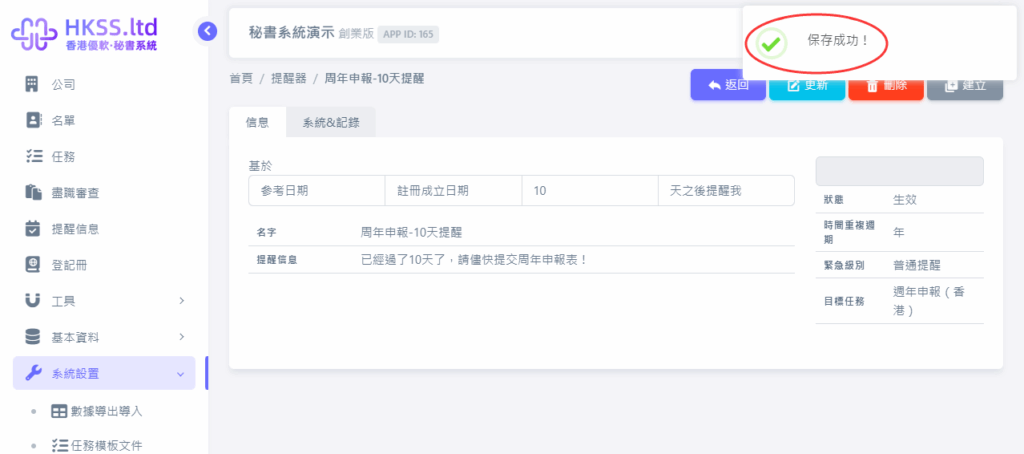Screen dimensions: 1024x454
Task: Select the 信息 tab
Action: click(x=257, y=123)
